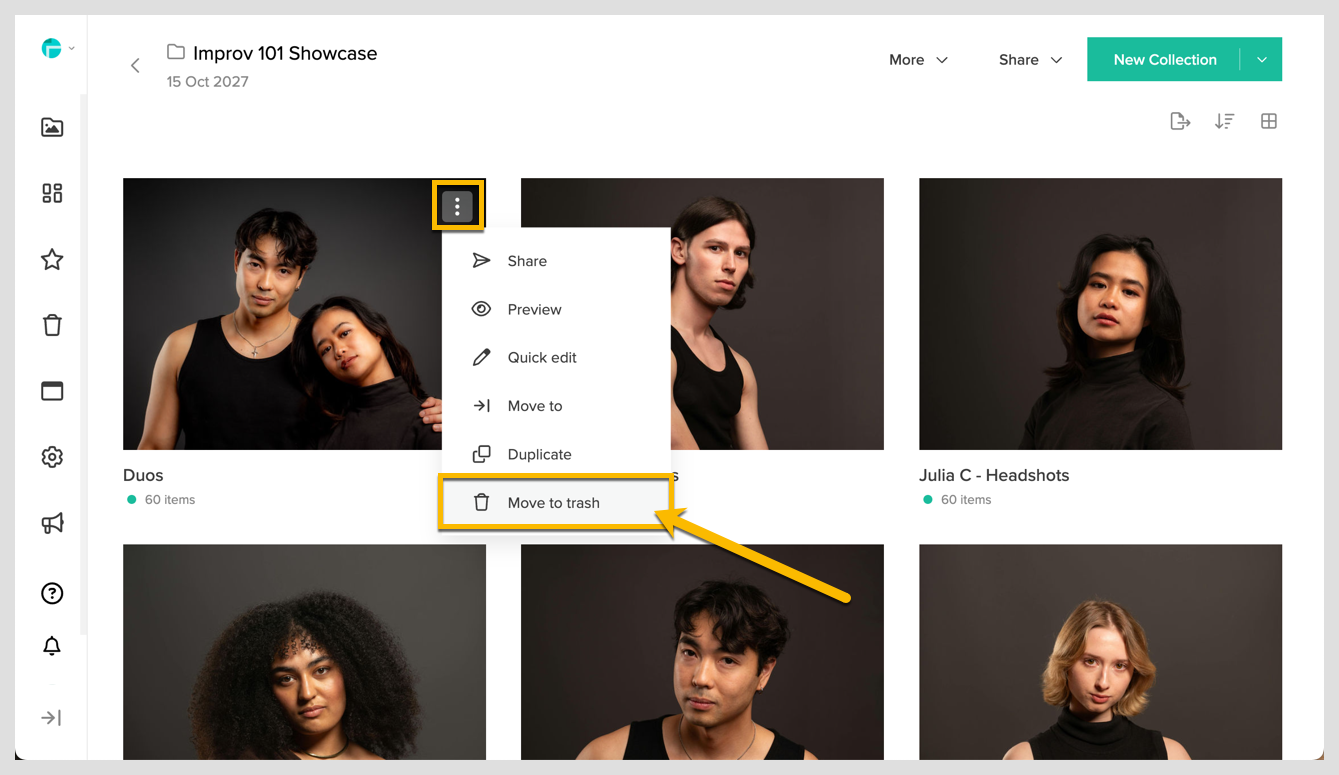Click the 15 Oct 2027 date
The width and height of the screenshot is (1339, 775).
[x=208, y=82]
